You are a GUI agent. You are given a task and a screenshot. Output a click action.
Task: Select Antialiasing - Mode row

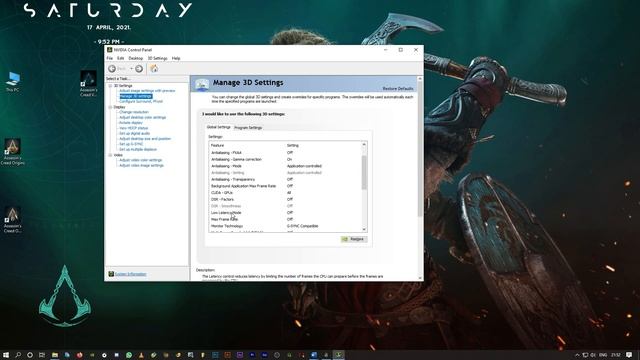click(285, 166)
